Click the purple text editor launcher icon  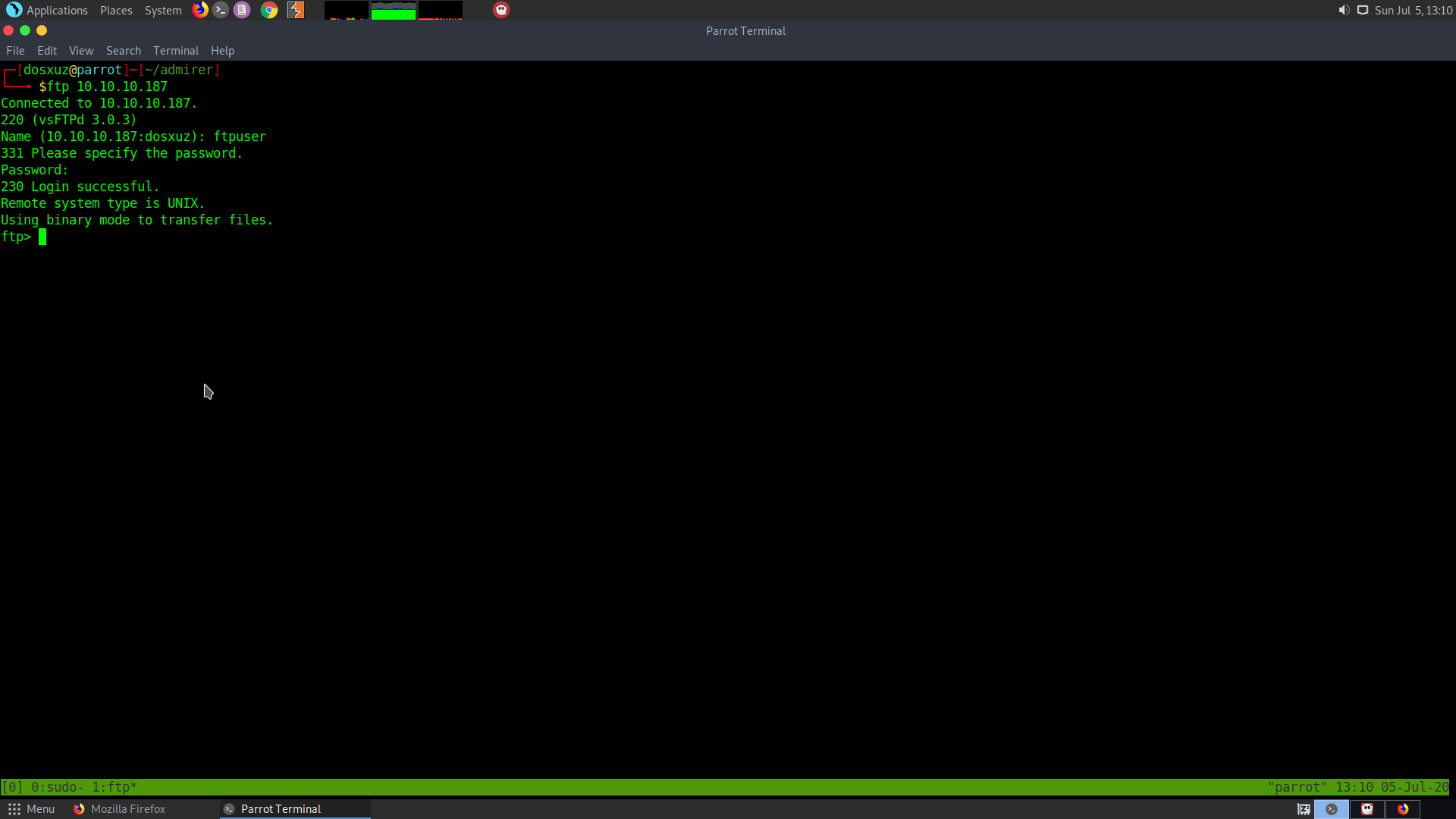(x=242, y=10)
